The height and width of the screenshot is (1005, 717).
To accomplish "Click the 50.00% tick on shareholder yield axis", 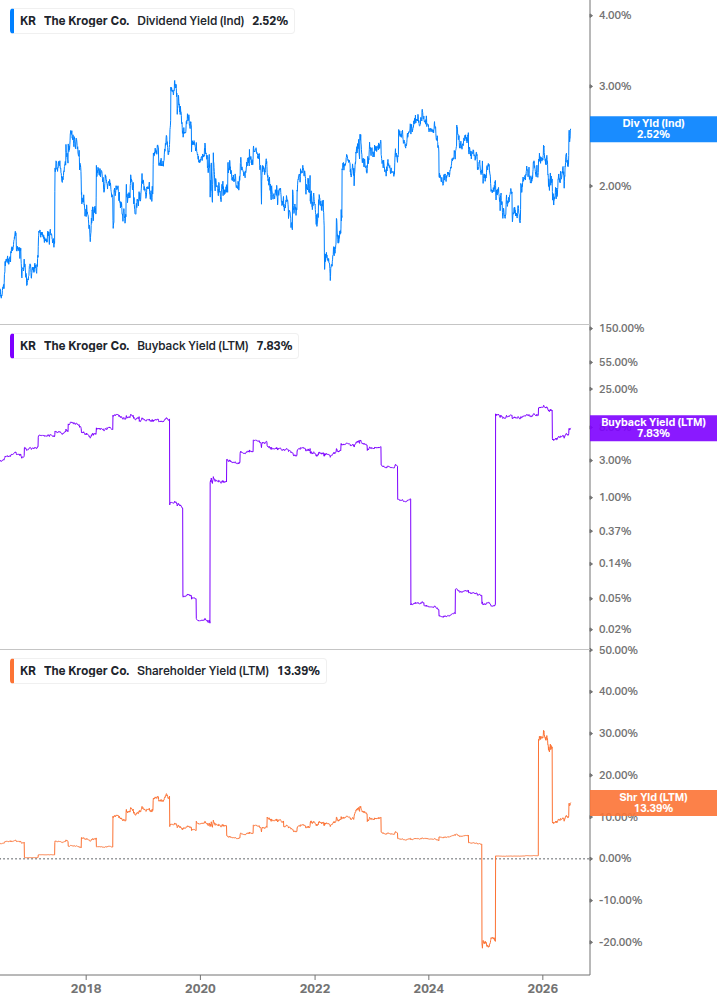I will (x=618, y=651).
